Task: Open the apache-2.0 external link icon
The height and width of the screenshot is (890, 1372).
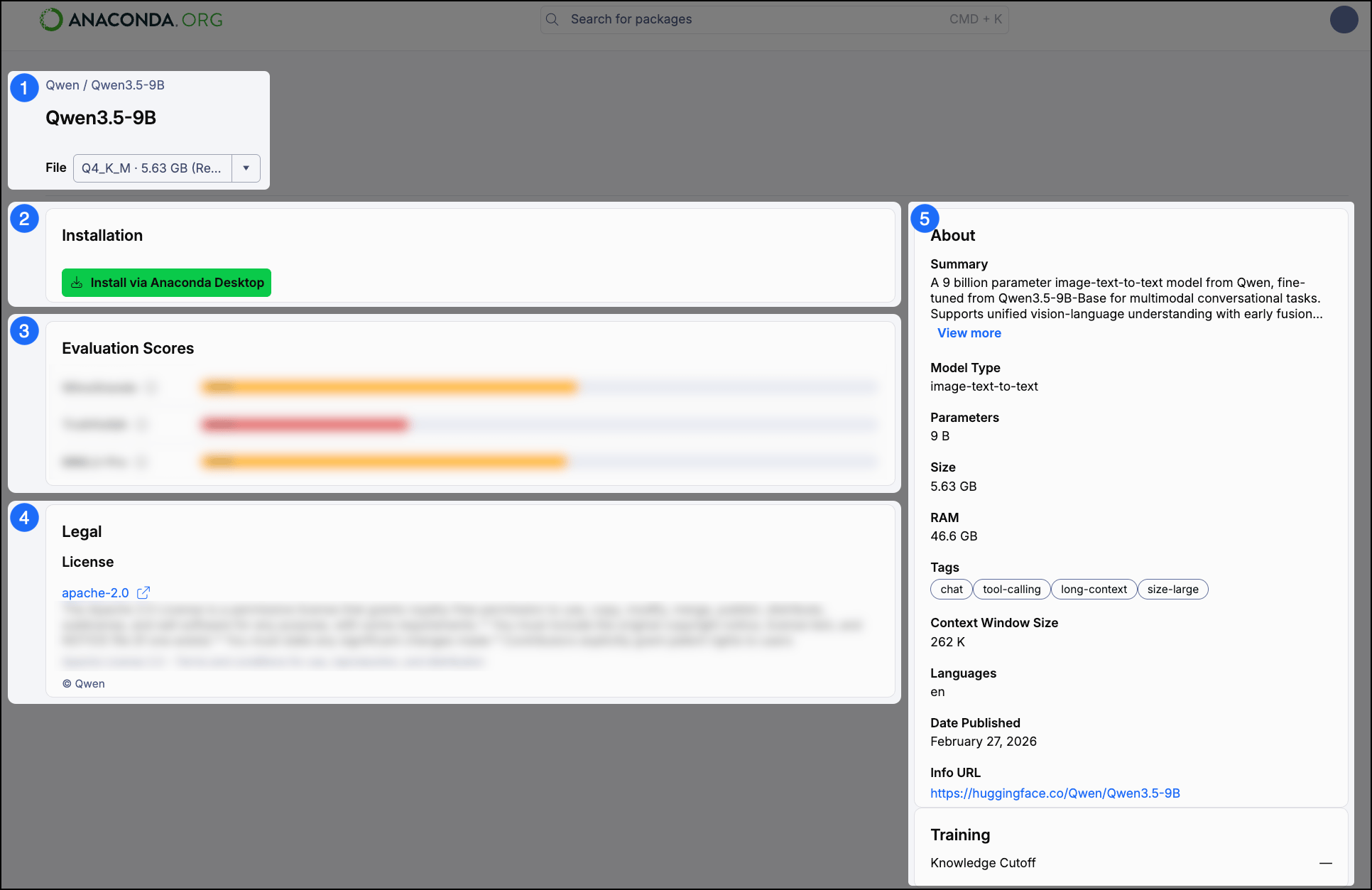Action: pyautogui.click(x=143, y=592)
